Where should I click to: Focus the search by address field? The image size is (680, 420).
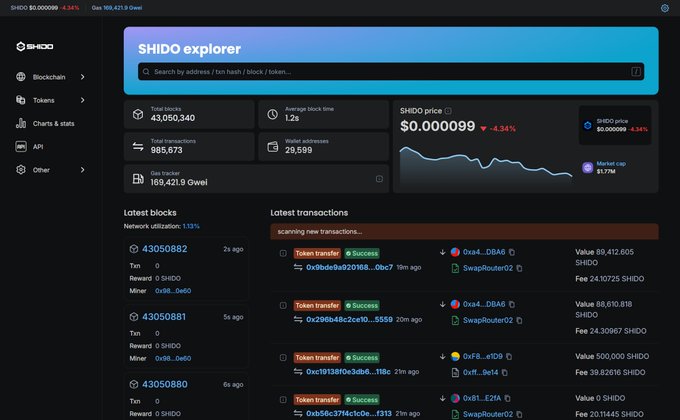pos(391,72)
